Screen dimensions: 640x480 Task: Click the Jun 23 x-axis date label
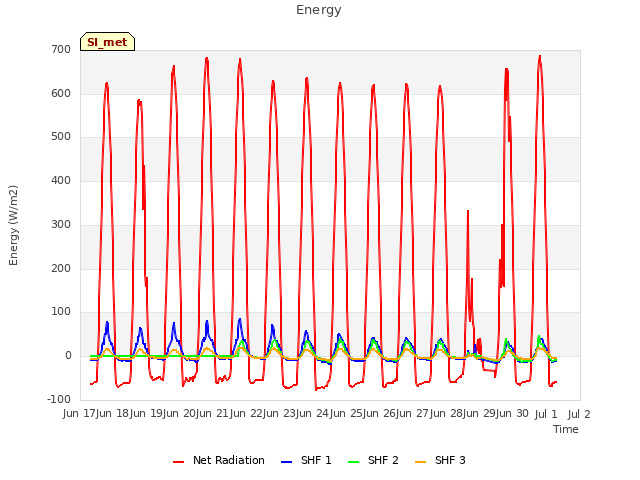click(x=281, y=414)
